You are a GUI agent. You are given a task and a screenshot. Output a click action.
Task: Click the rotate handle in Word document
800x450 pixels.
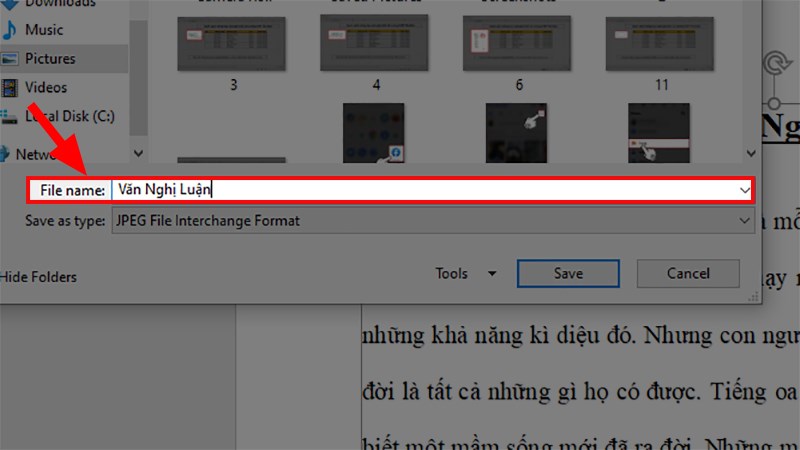[777, 63]
